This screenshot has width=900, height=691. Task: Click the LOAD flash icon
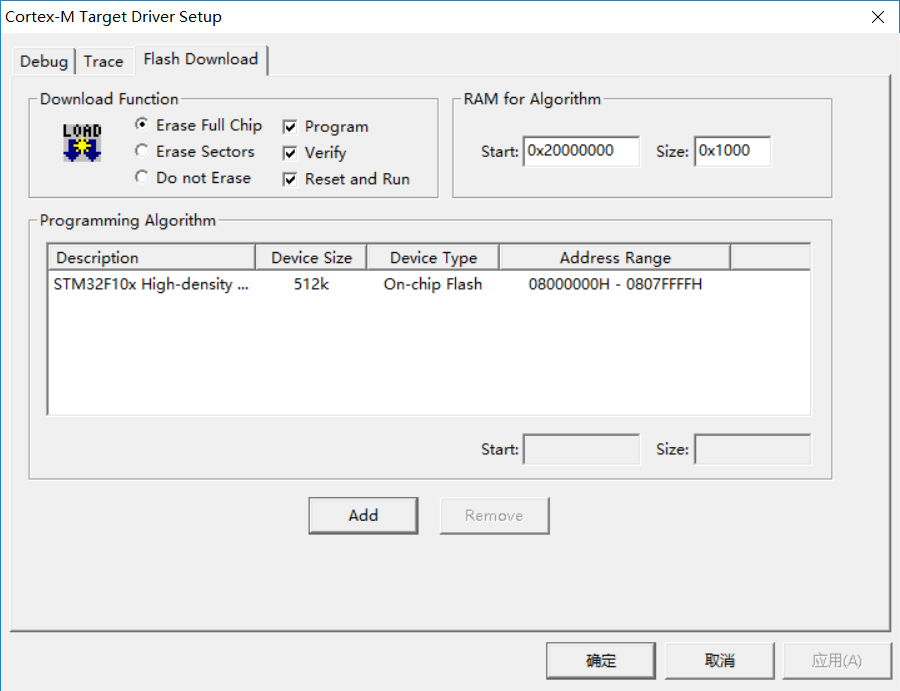pyautogui.click(x=80, y=143)
